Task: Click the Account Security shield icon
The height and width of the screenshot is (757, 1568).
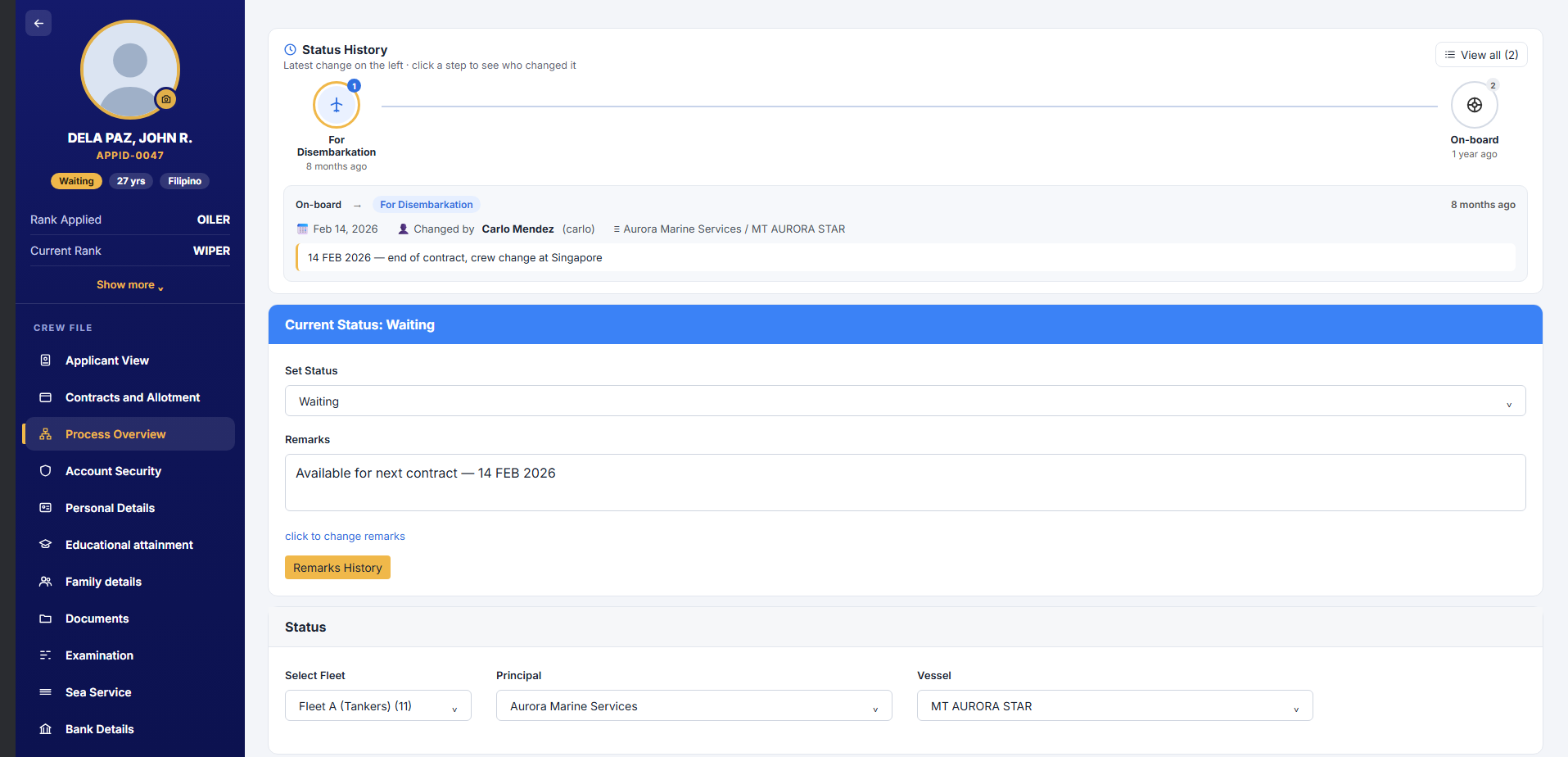Action: pos(46,471)
